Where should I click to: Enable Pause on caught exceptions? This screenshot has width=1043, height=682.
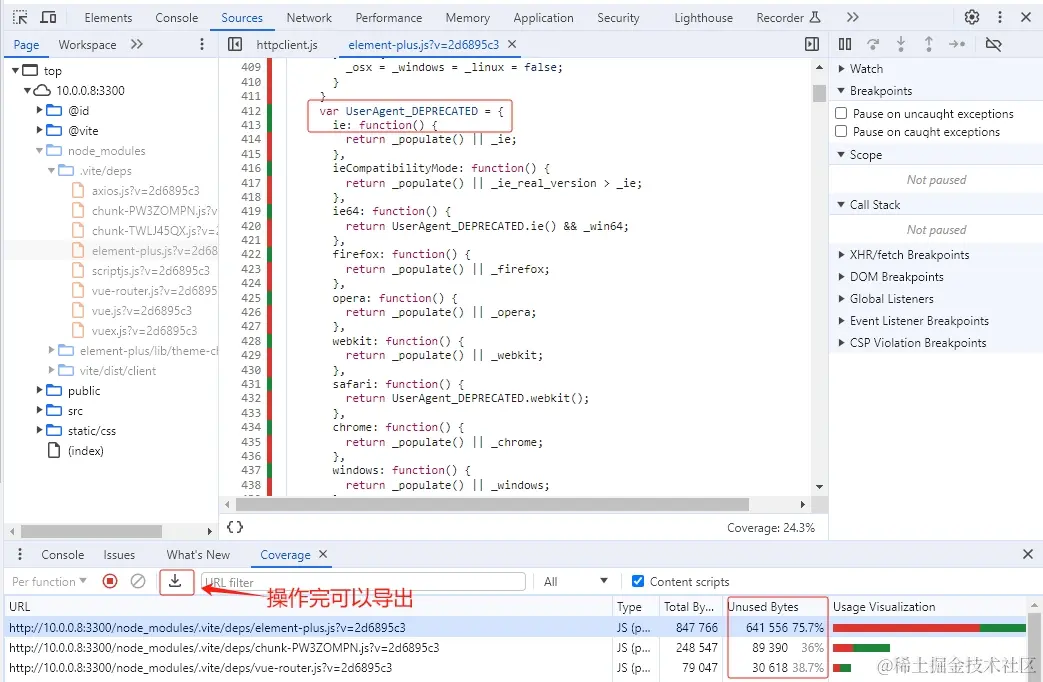tap(841, 131)
